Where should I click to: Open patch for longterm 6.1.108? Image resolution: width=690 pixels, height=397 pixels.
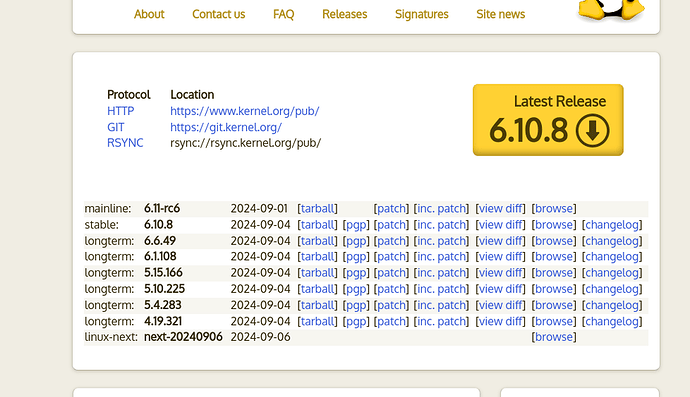pos(391,256)
